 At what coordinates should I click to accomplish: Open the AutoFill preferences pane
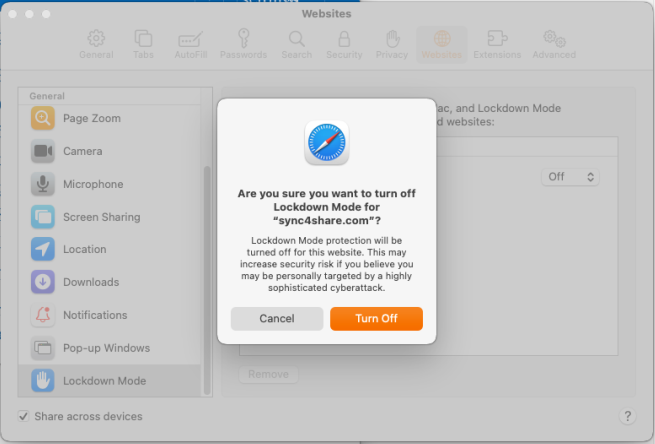pyautogui.click(x=190, y=45)
